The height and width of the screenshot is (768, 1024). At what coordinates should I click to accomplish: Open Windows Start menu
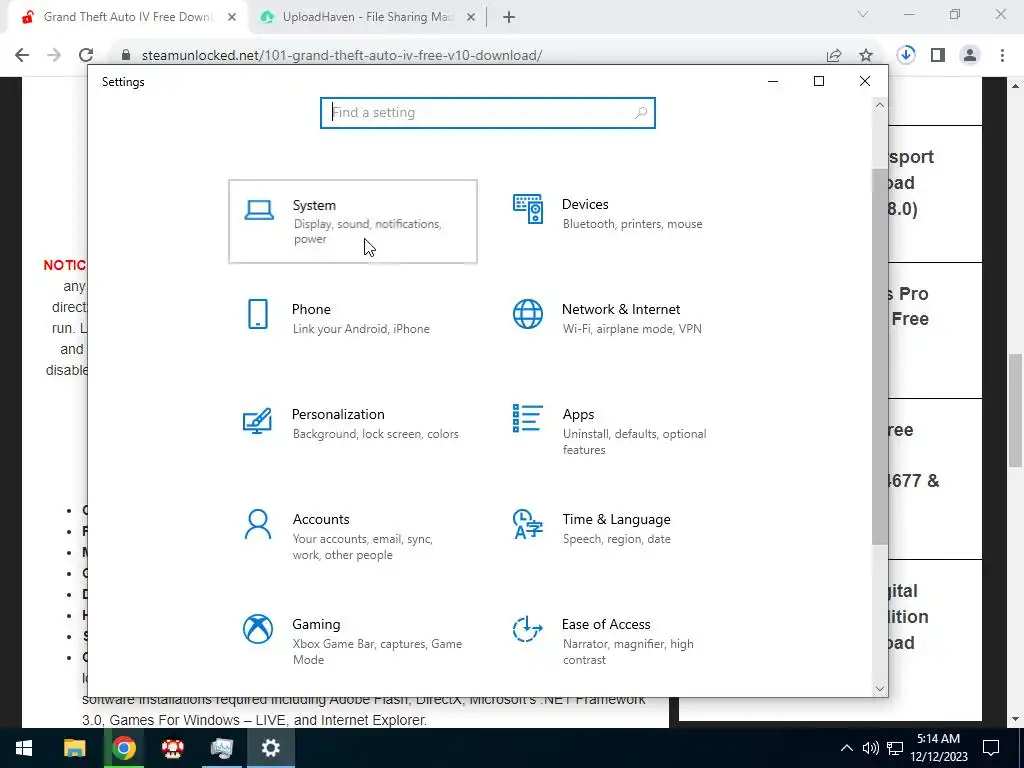[x=24, y=748]
